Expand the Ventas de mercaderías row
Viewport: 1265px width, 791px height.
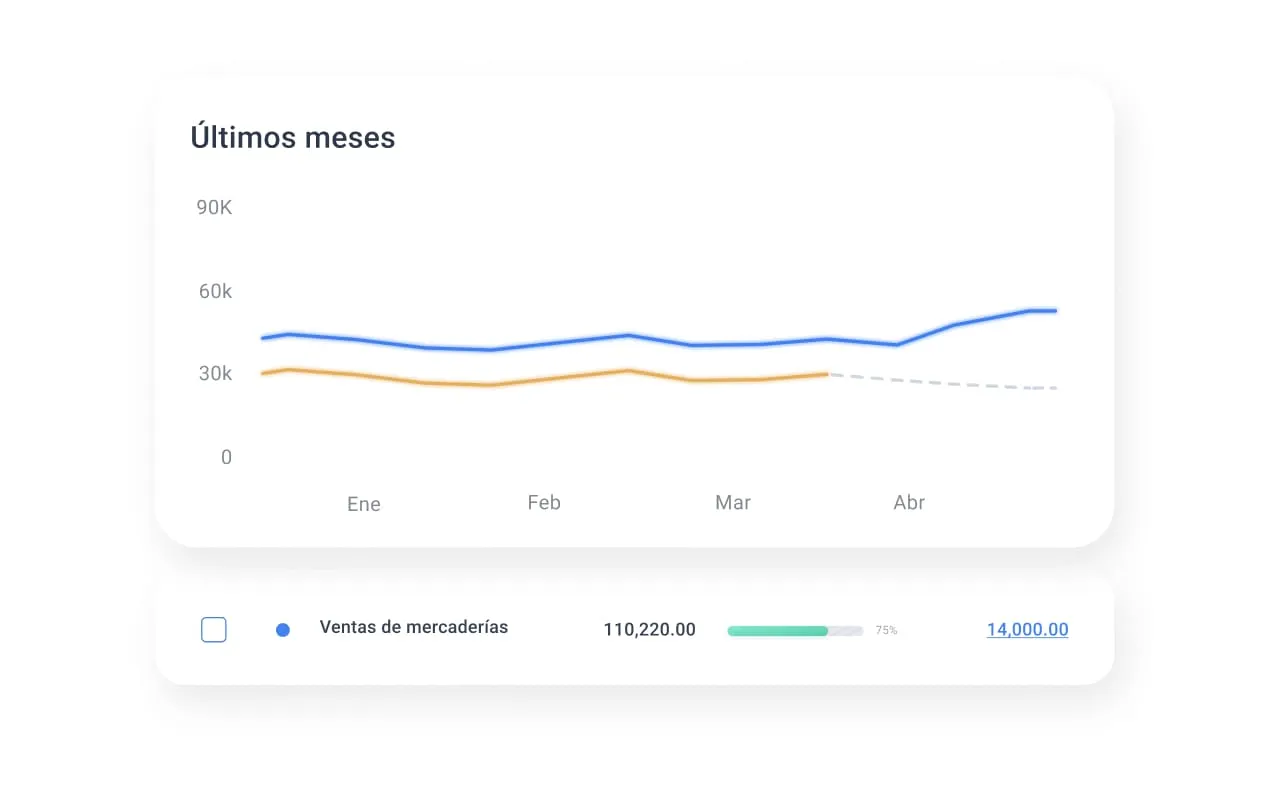pyautogui.click(x=635, y=629)
